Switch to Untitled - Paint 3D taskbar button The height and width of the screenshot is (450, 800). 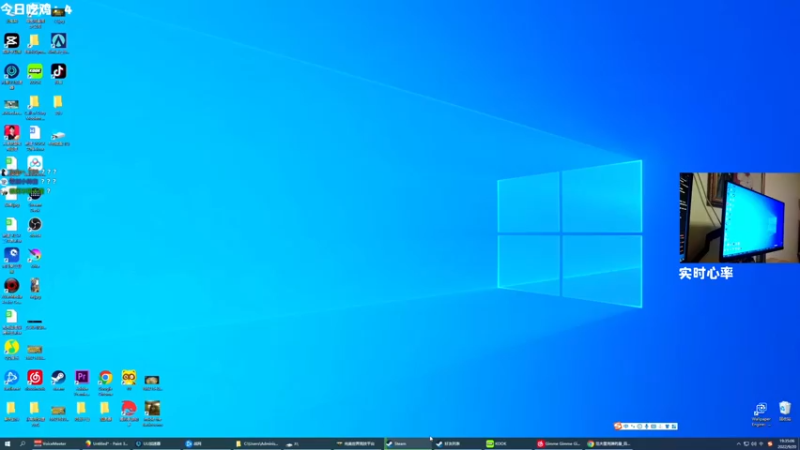[107, 444]
